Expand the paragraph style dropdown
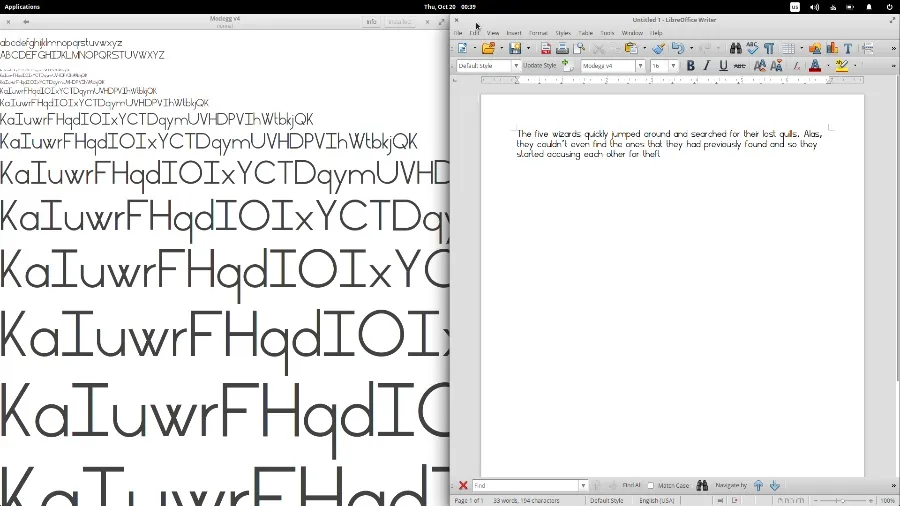Screen dimensions: 900x506 click(x=516, y=66)
